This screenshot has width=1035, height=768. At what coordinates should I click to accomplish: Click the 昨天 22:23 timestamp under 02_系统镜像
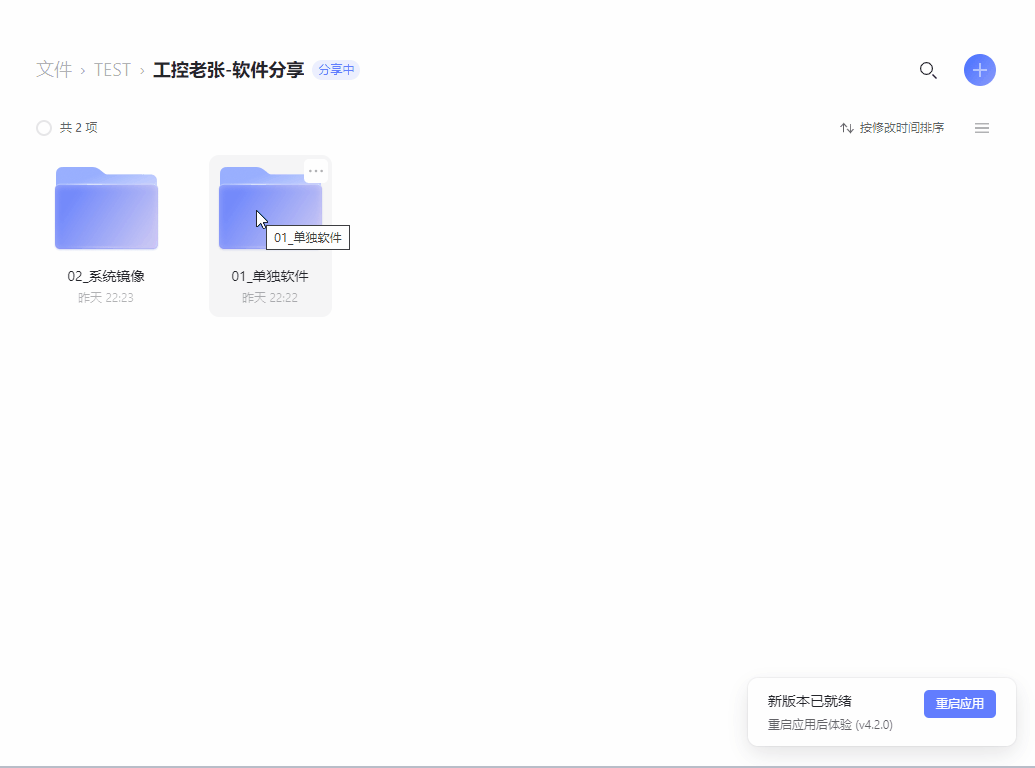106,298
